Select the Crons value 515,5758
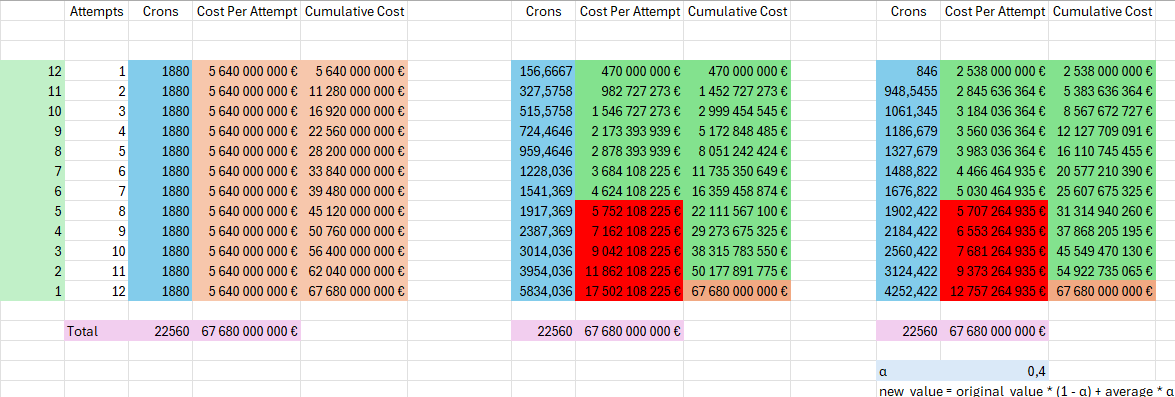This screenshot has height=397, width=1175. click(x=543, y=111)
